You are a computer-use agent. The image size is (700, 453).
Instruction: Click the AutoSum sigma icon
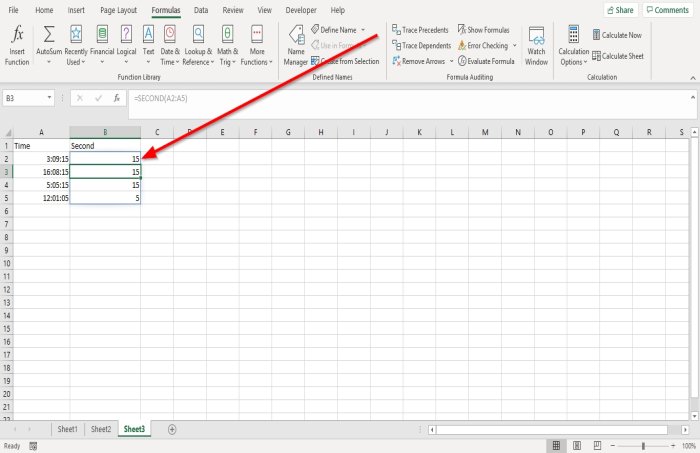[49, 34]
